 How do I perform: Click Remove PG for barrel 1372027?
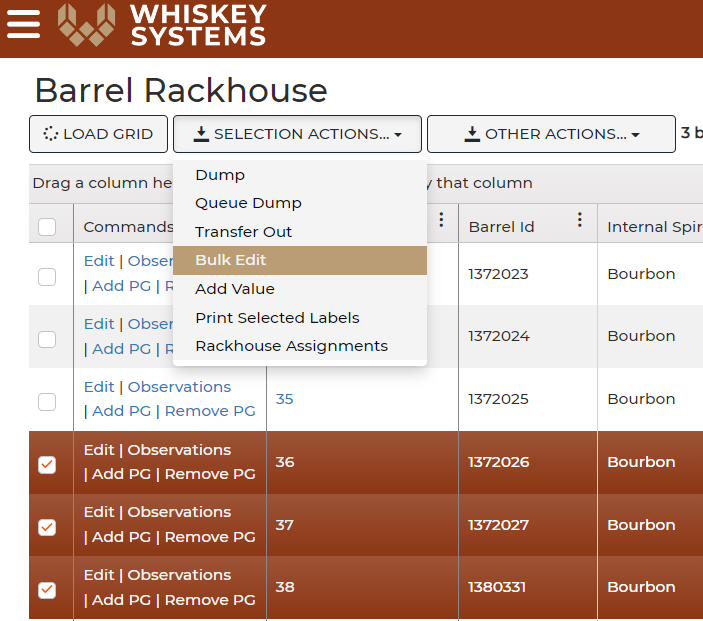pos(210,537)
